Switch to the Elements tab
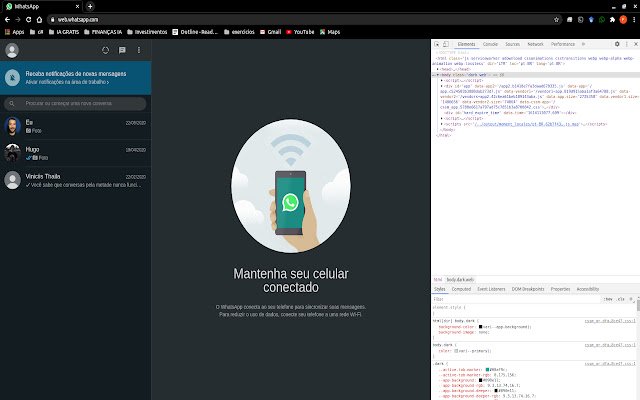 tap(466, 44)
